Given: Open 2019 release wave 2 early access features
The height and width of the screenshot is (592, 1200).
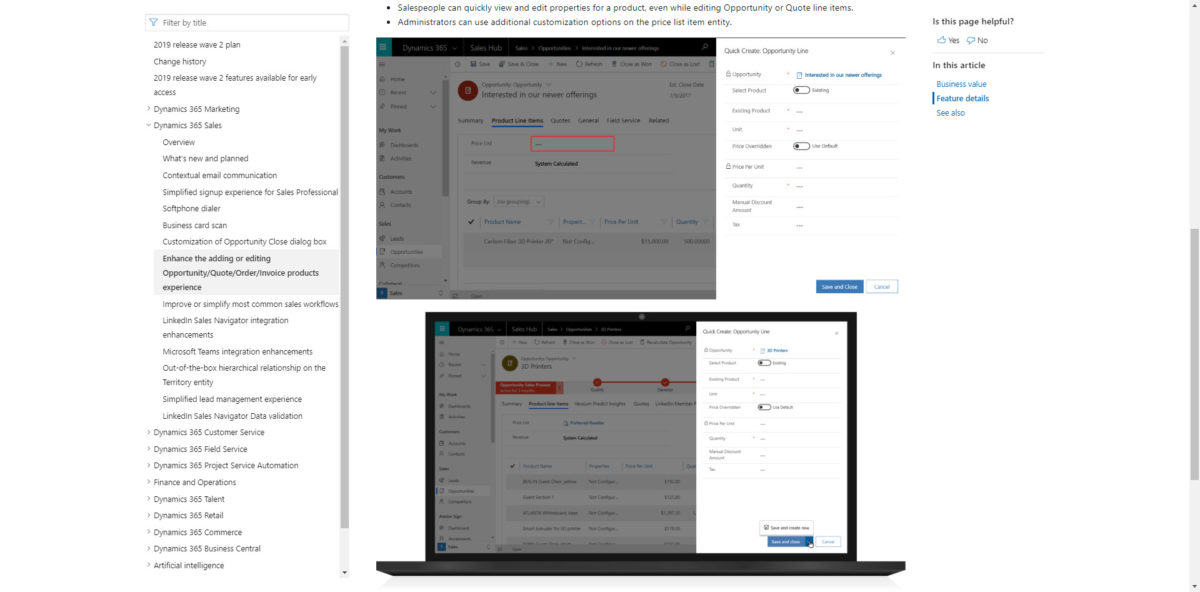Looking at the screenshot, I should coord(235,85).
